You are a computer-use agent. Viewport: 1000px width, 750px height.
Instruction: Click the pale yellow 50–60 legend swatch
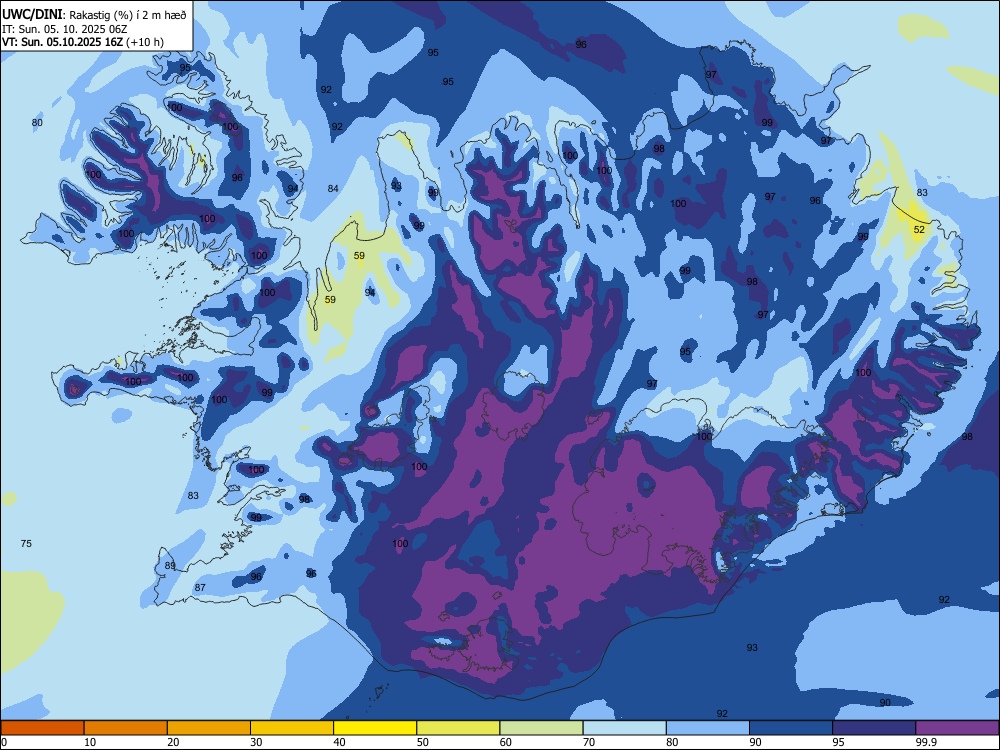(458, 728)
